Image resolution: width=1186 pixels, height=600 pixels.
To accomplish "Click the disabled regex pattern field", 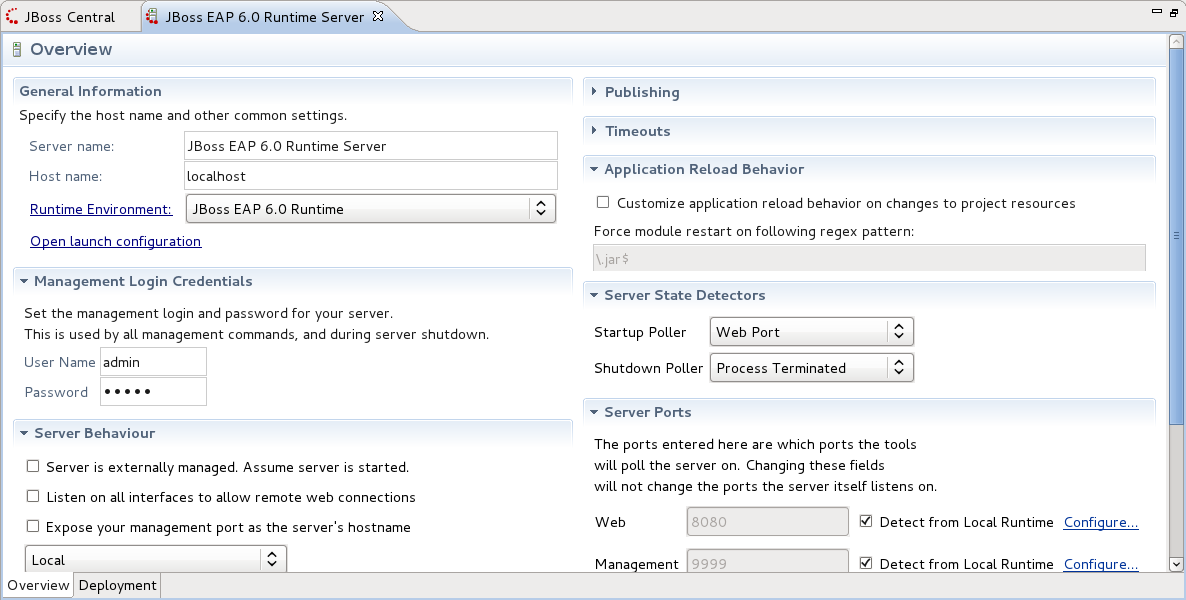I will pyautogui.click(x=869, y=258).
